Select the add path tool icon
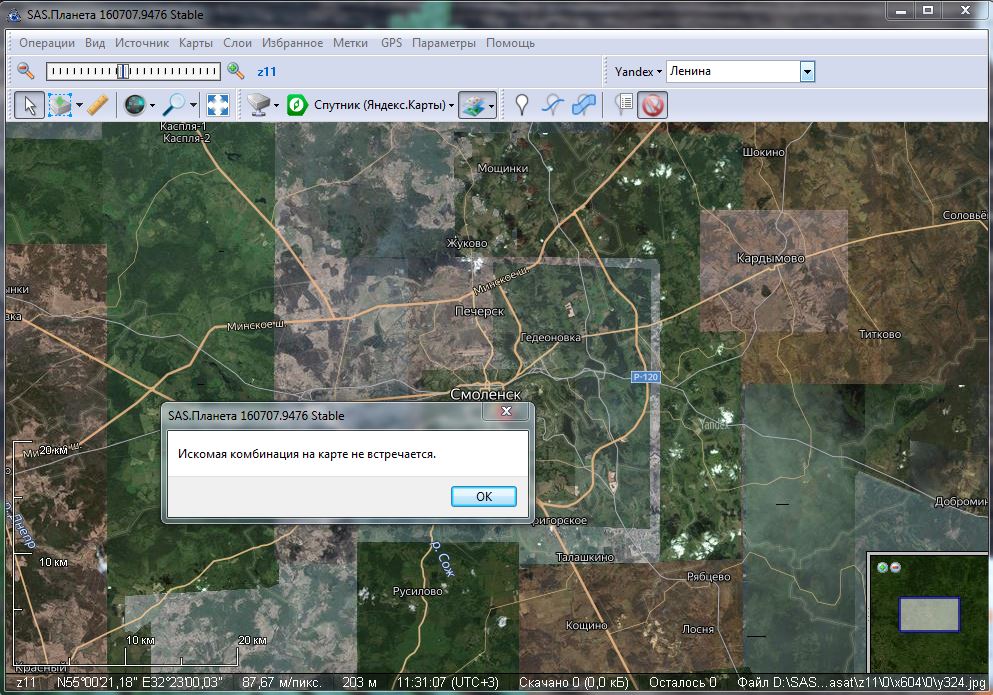 click(553, 104)
